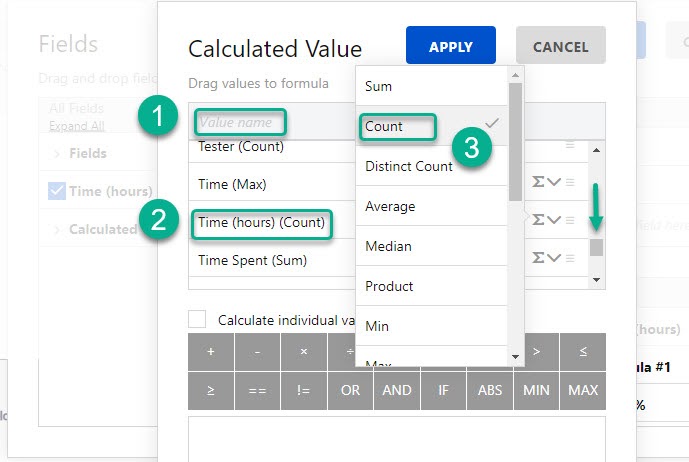The width and height of the screenshot is (689, 462).
Task: Enable Calculate individual values checkbox
Action: pyautogui.click(x=197, y=319)
